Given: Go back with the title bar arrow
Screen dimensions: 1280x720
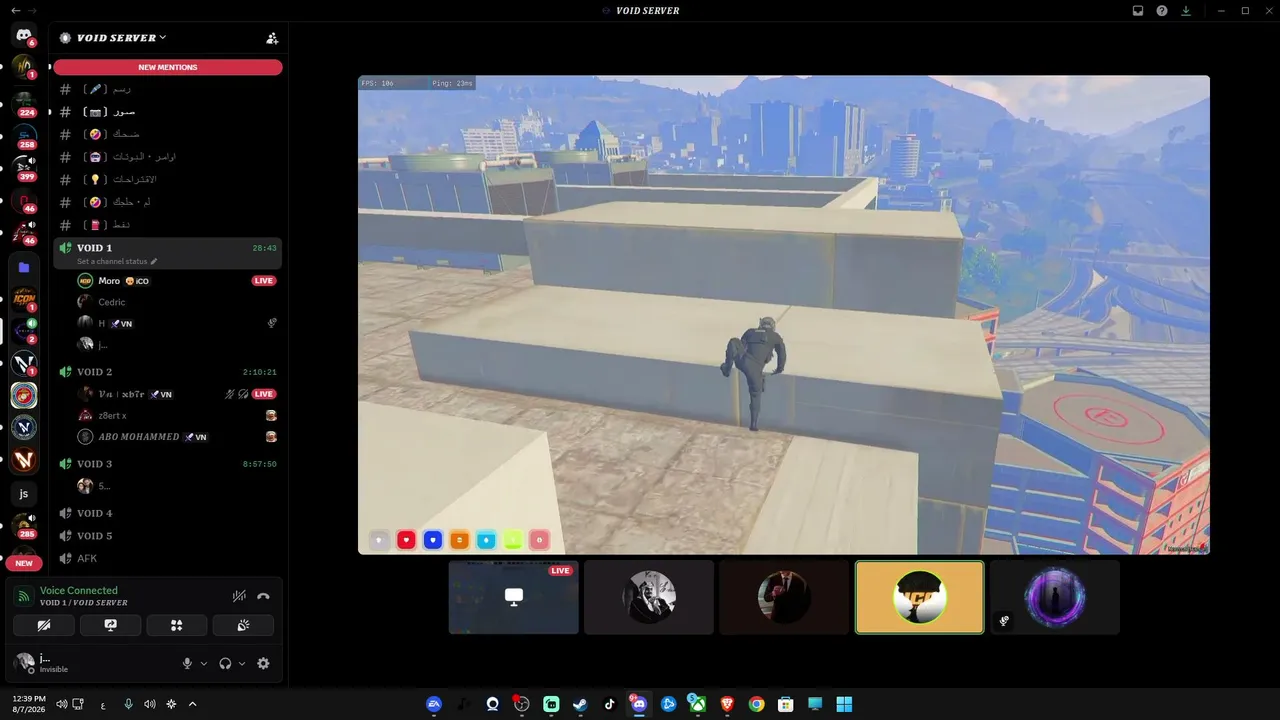Looking at the screenshot, I should coord(15,10).
